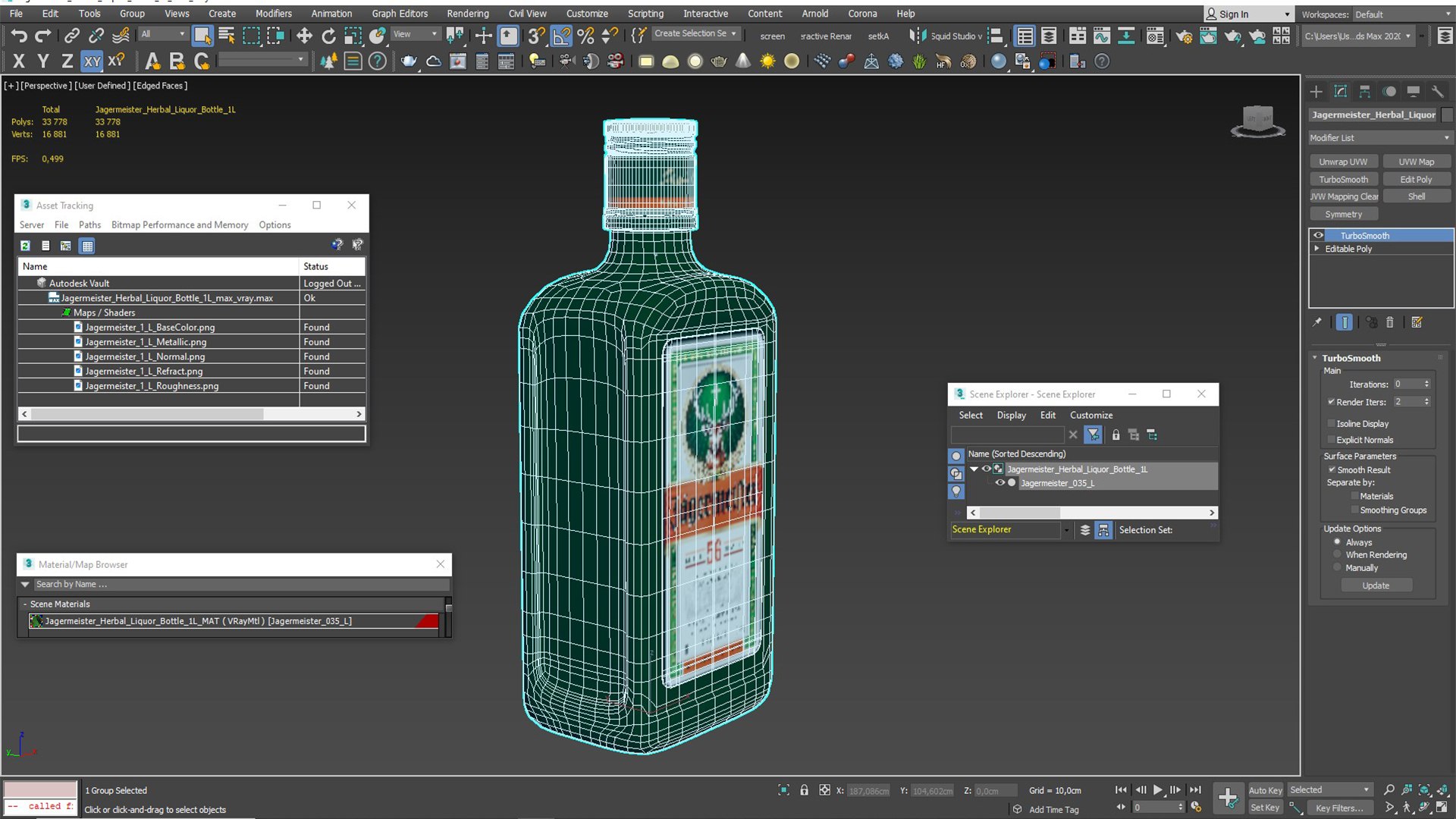Open the selection filter All dropdown
The width and height of the screenshot is (1456, 819).
[163, 34]
